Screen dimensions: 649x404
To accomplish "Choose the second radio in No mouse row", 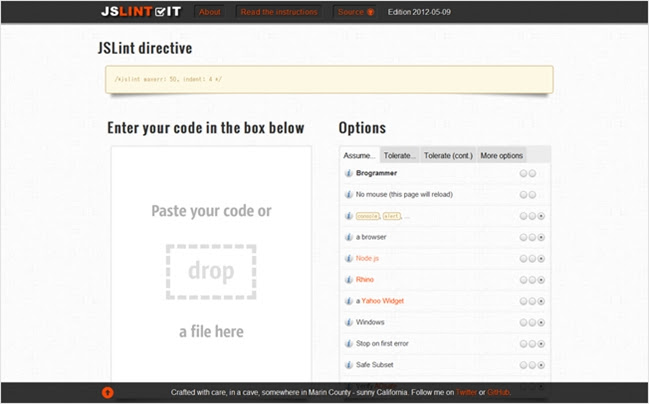I will (x=532, y=195).
